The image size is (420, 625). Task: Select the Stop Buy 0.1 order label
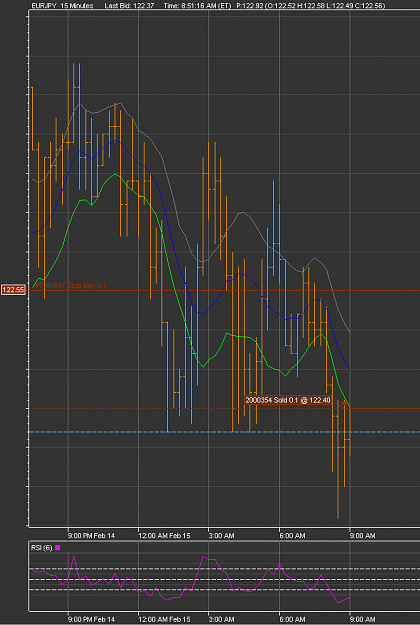(x=69, y=285)
